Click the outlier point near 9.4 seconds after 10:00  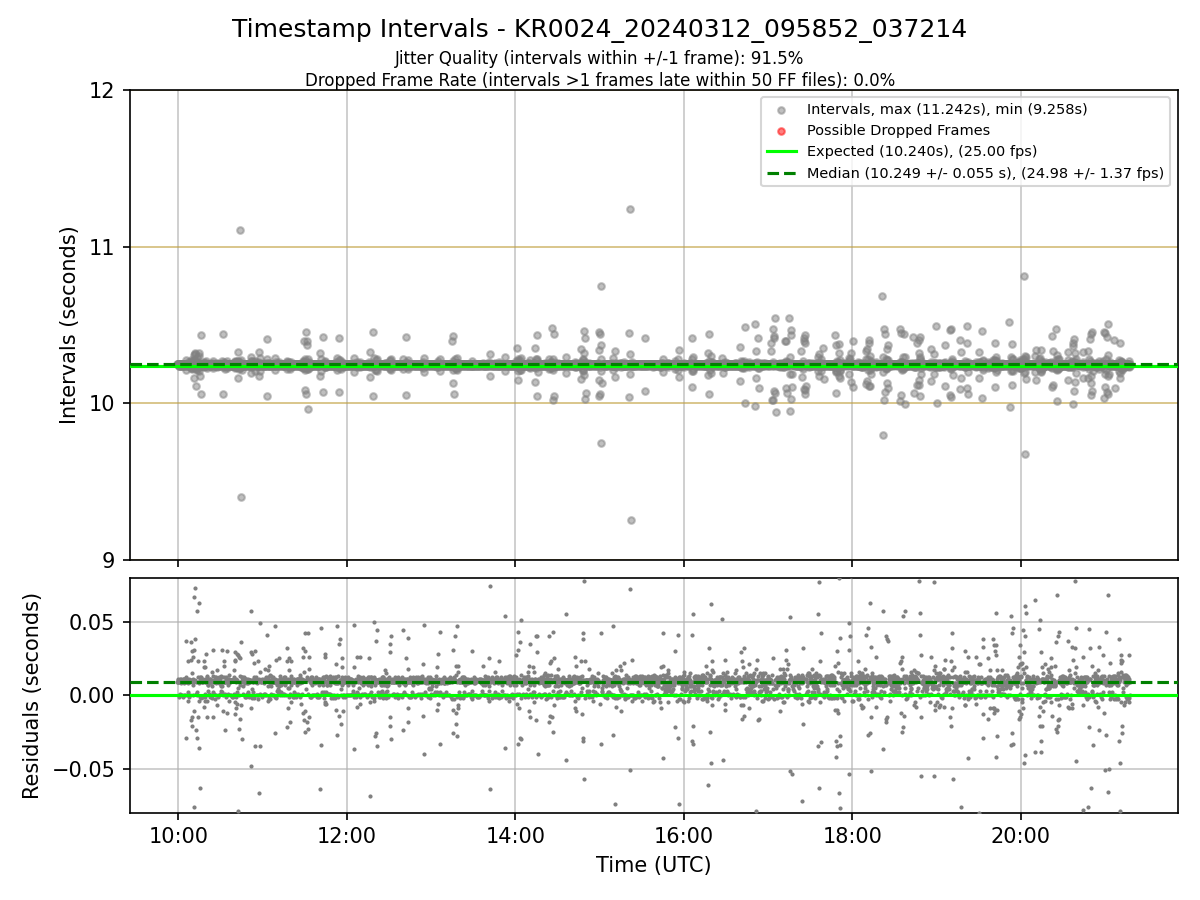(x=241, y=497)
